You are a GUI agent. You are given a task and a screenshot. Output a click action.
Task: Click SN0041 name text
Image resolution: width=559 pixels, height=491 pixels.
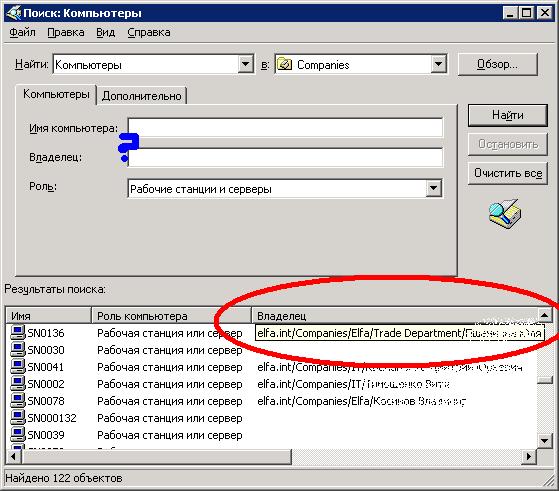coord(46,367)
